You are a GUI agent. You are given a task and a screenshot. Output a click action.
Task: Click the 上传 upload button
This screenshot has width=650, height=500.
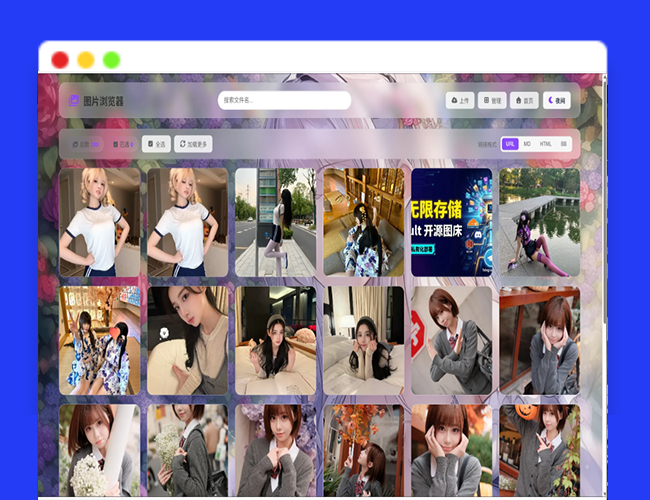[x=460, y=100]
